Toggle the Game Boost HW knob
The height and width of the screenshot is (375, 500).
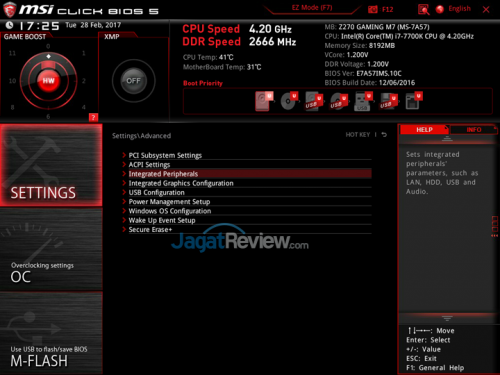[48, 81]
